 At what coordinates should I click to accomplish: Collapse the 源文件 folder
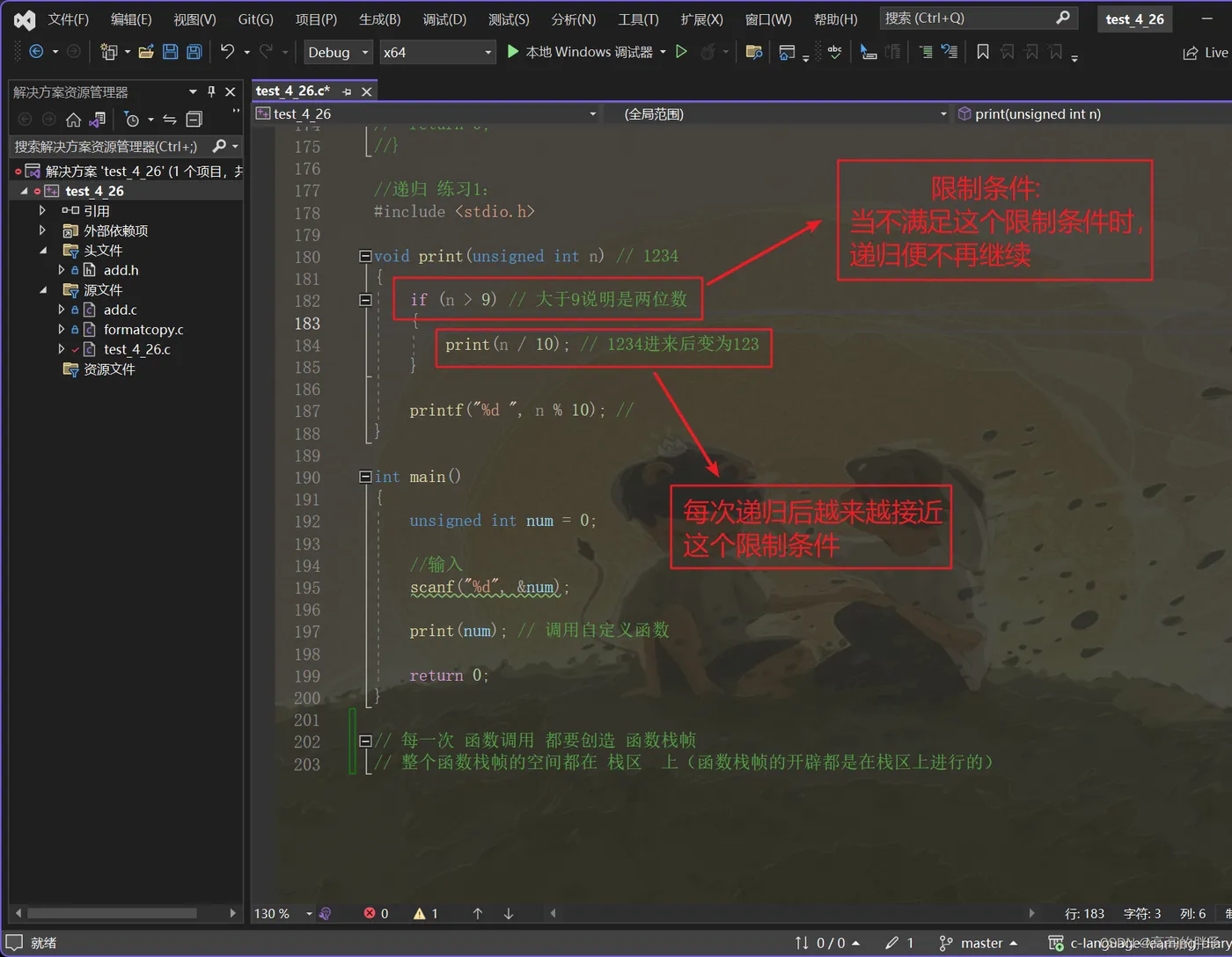[42, 289]
